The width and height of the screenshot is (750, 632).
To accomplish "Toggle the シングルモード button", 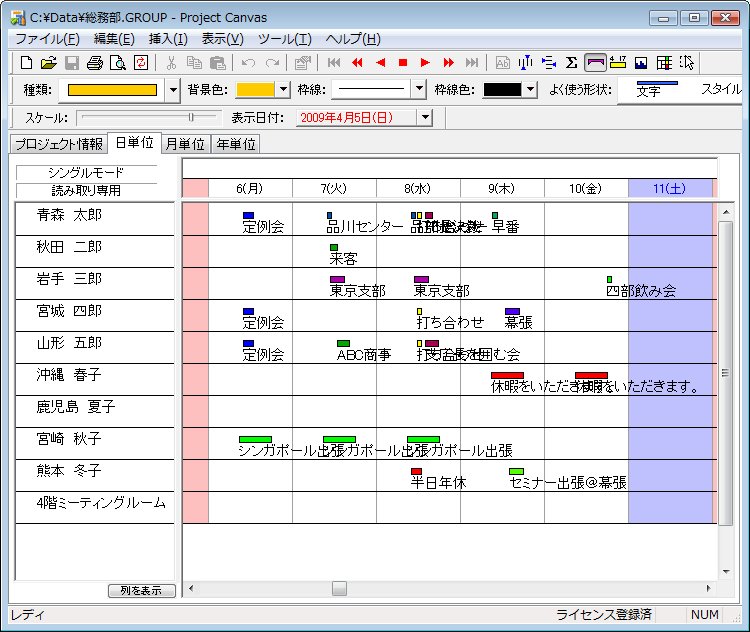I will [x=85, y=173].
